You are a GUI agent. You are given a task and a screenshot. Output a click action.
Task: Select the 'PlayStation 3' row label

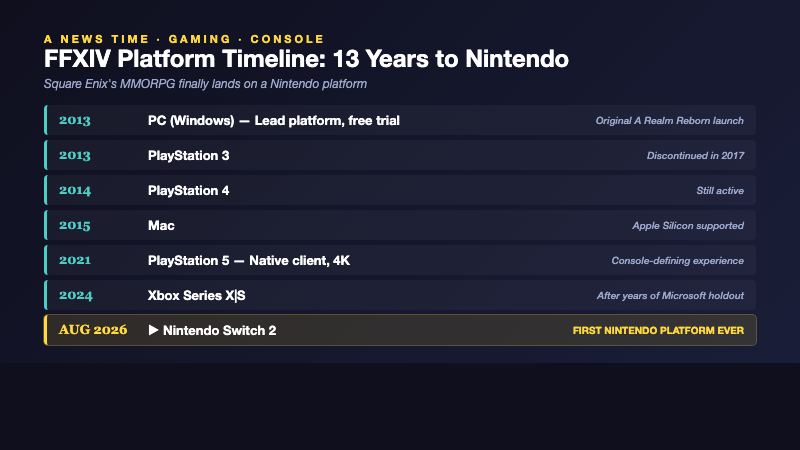(x=188, y=155)
